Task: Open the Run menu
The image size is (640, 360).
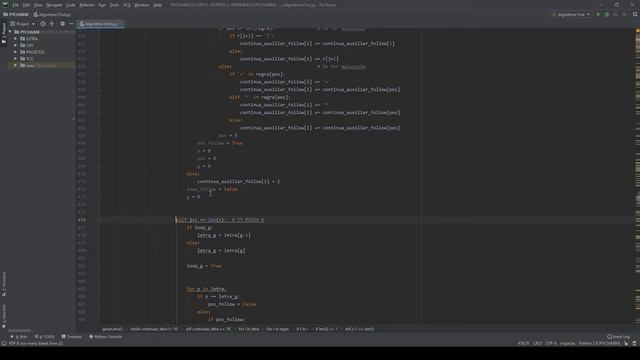Action: tap(102, 5)
